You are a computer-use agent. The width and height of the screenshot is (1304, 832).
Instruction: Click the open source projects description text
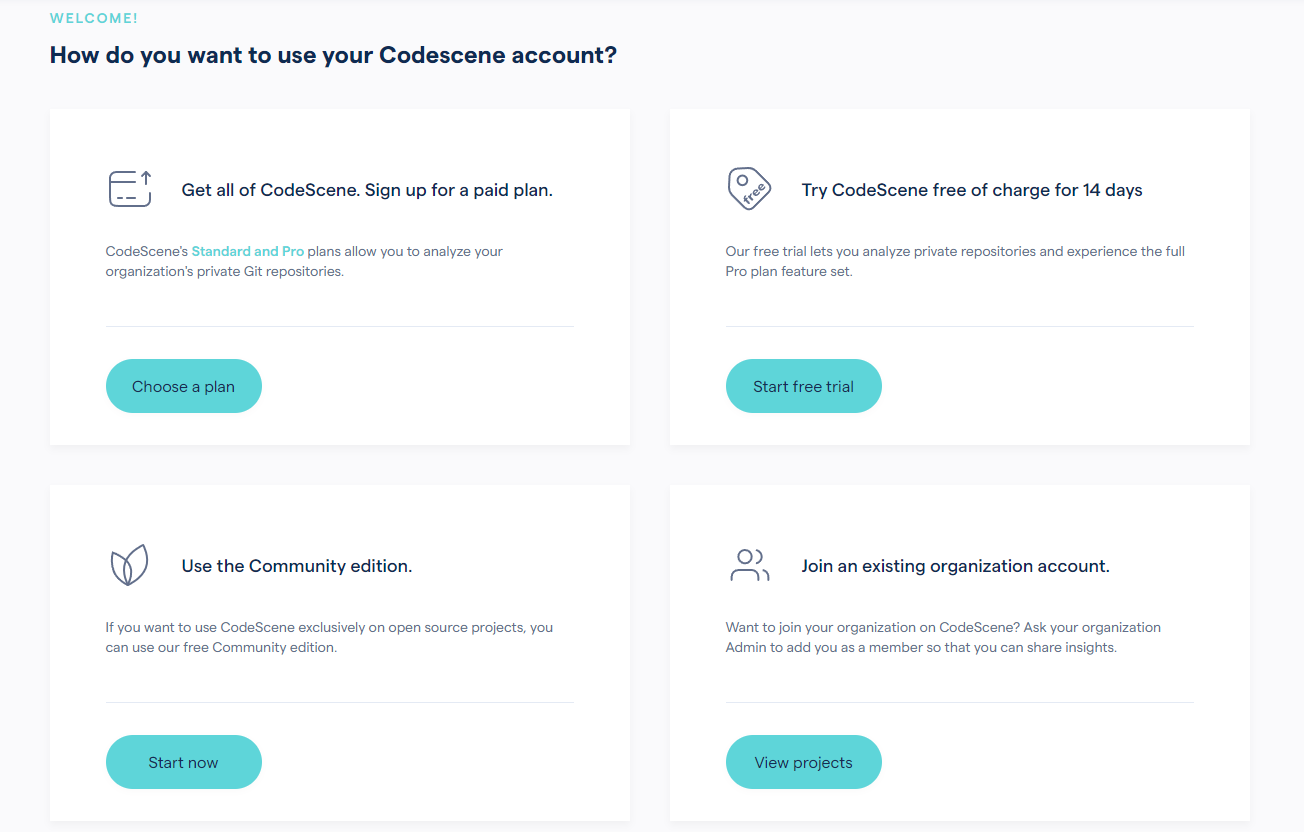(x=329, y=637)
